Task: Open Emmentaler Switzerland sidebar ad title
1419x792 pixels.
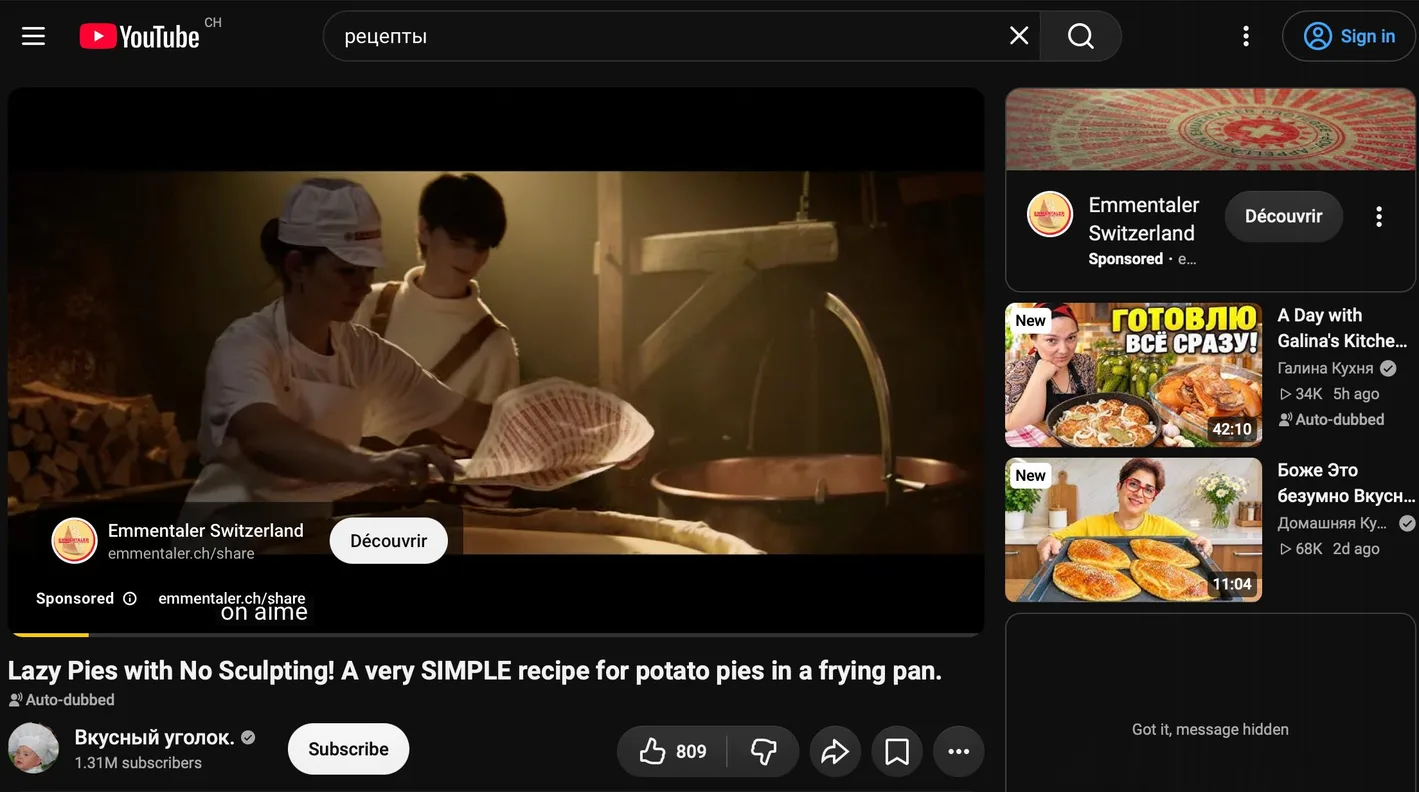Action: pos(1143,219)
